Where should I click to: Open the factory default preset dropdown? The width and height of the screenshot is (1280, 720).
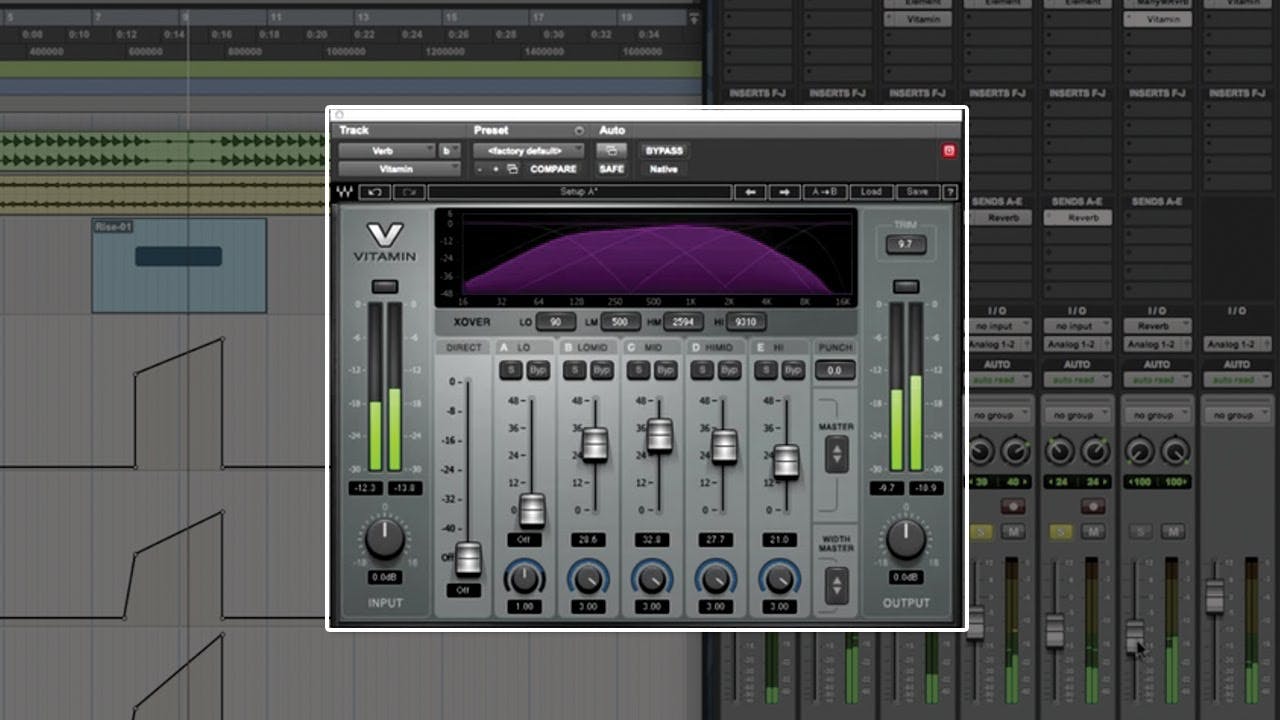pos(529,151)
